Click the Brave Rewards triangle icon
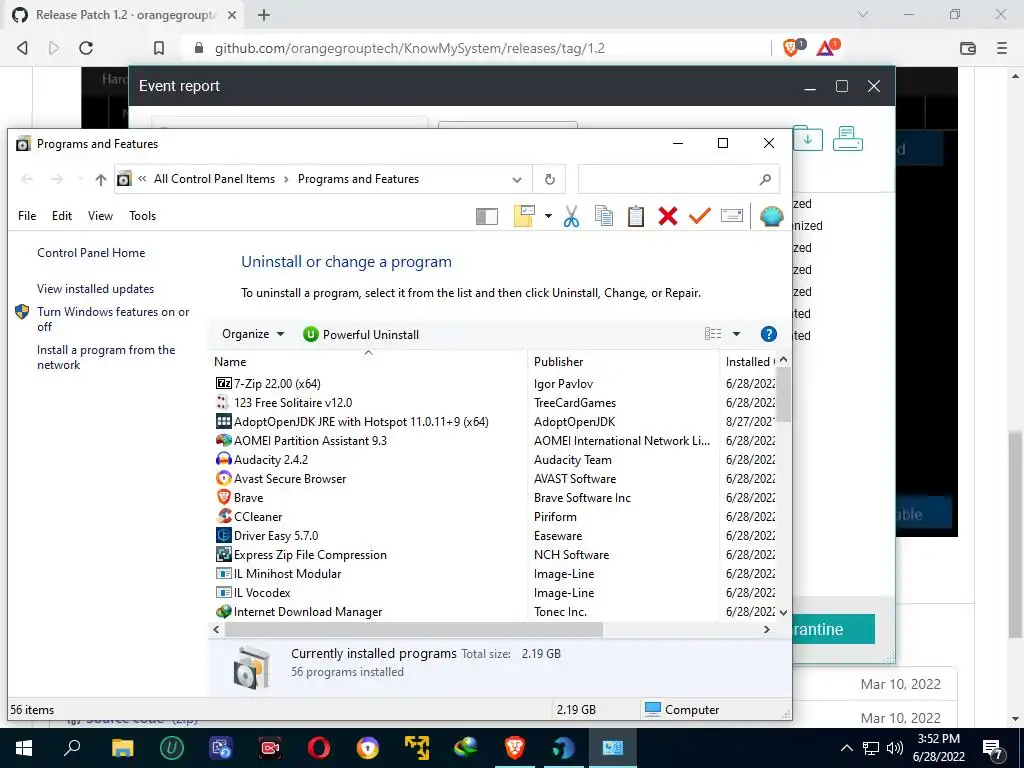Image resolution: width=1024 pixels, height=768 pixels. (x=827, y=47)
